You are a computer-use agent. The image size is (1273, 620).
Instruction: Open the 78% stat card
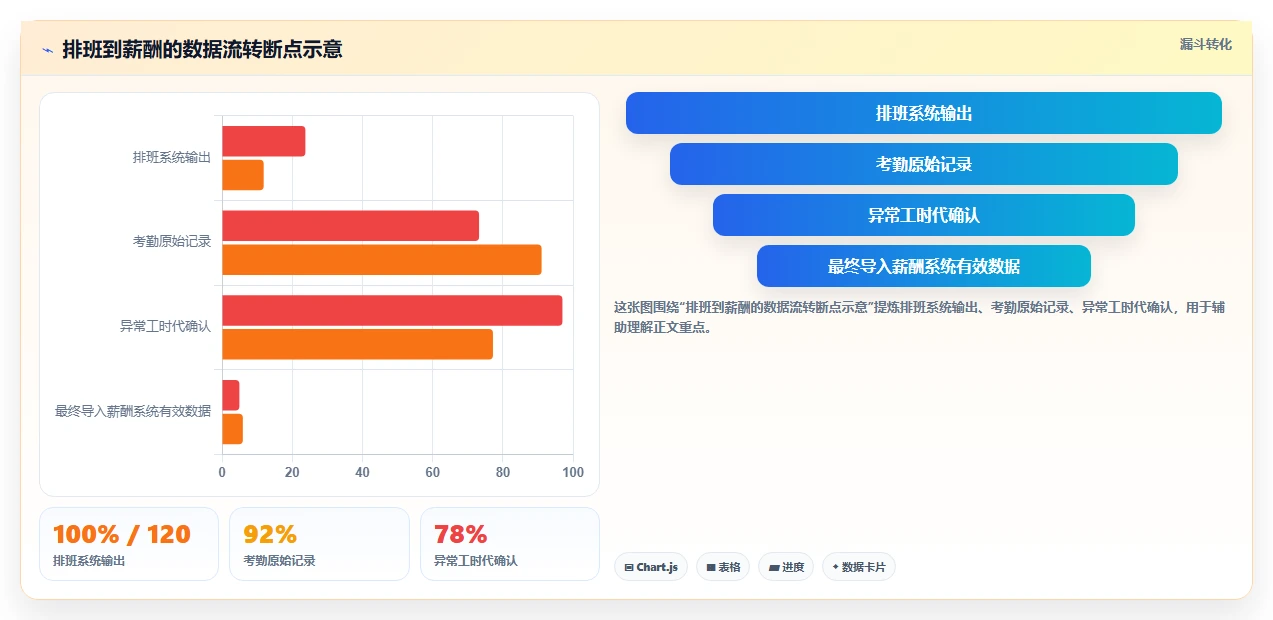(x=510, y=544)
